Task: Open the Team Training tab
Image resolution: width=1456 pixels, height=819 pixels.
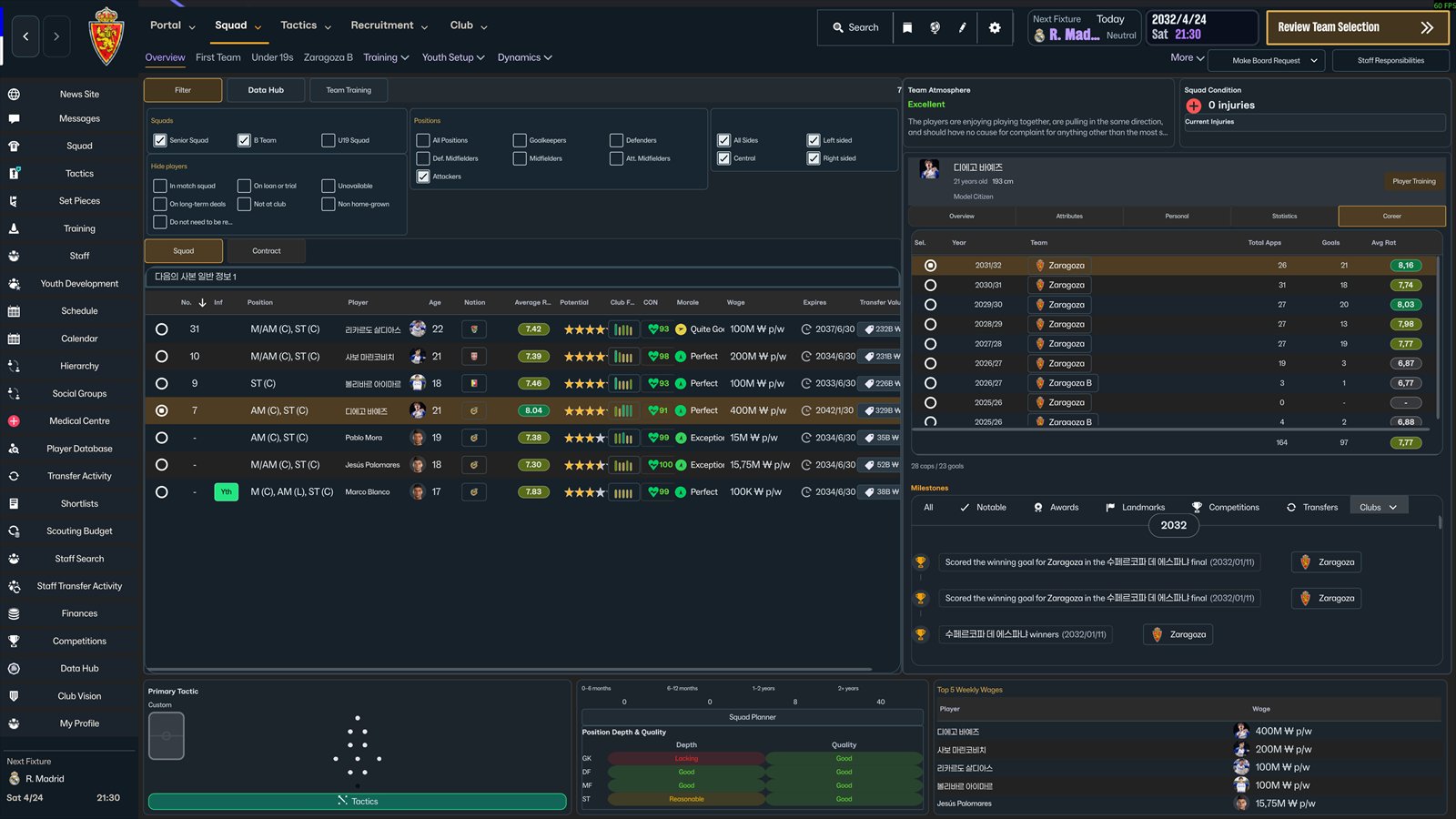Action: [x=349, y=90]
